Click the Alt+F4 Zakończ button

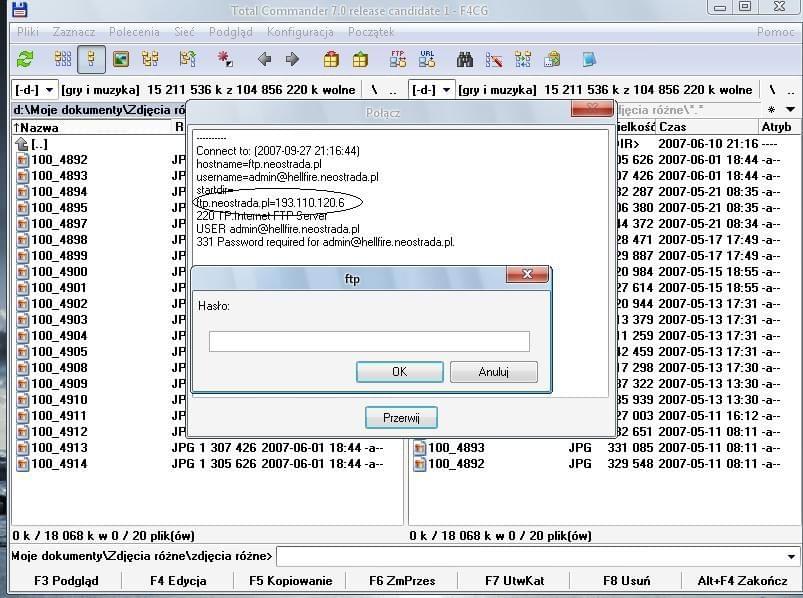point(742,581)
